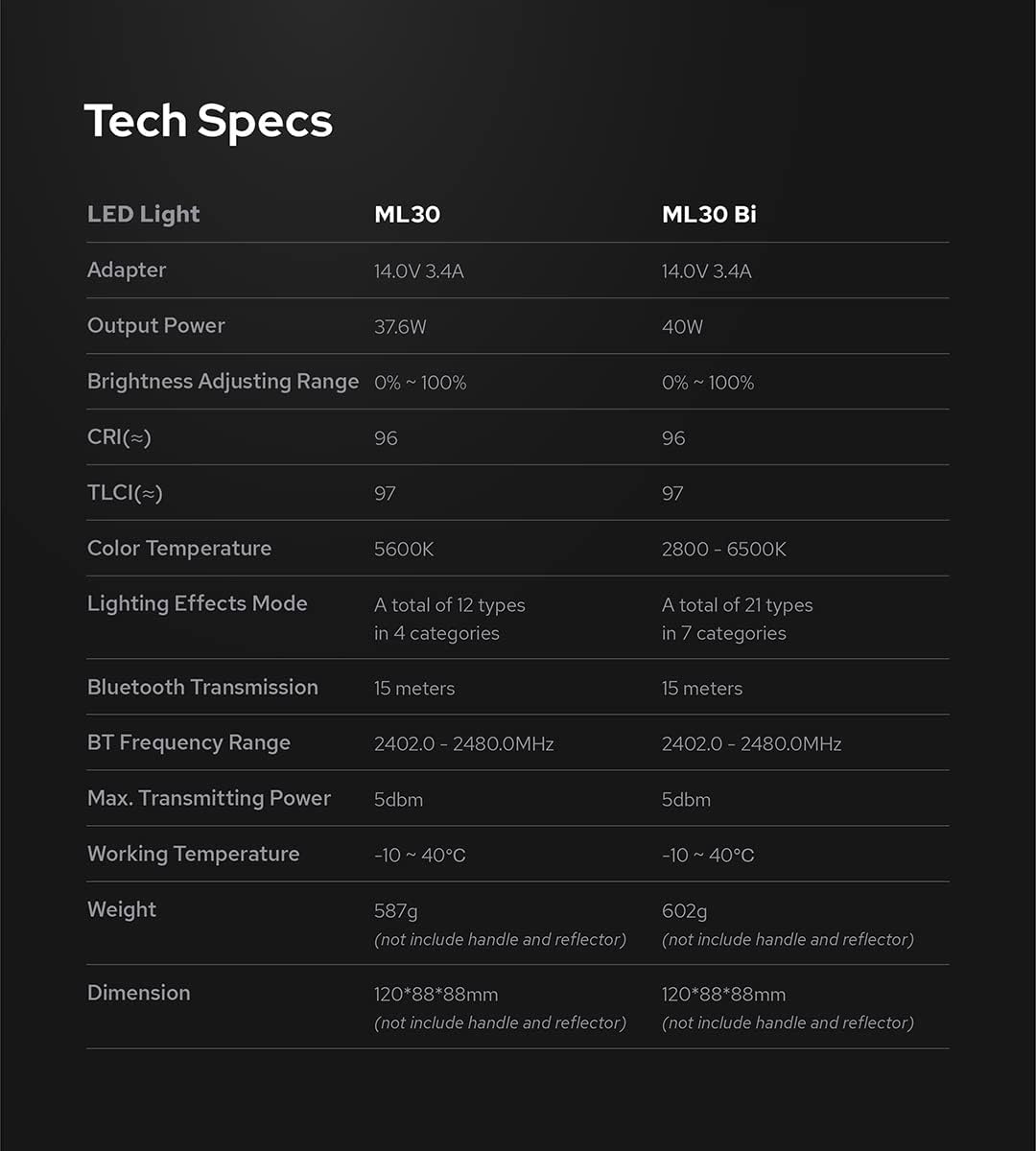Click the Lighting Effects Mode label
Image resolution: width=1036 pixels, height=1151 pixels.
point(198,604)
